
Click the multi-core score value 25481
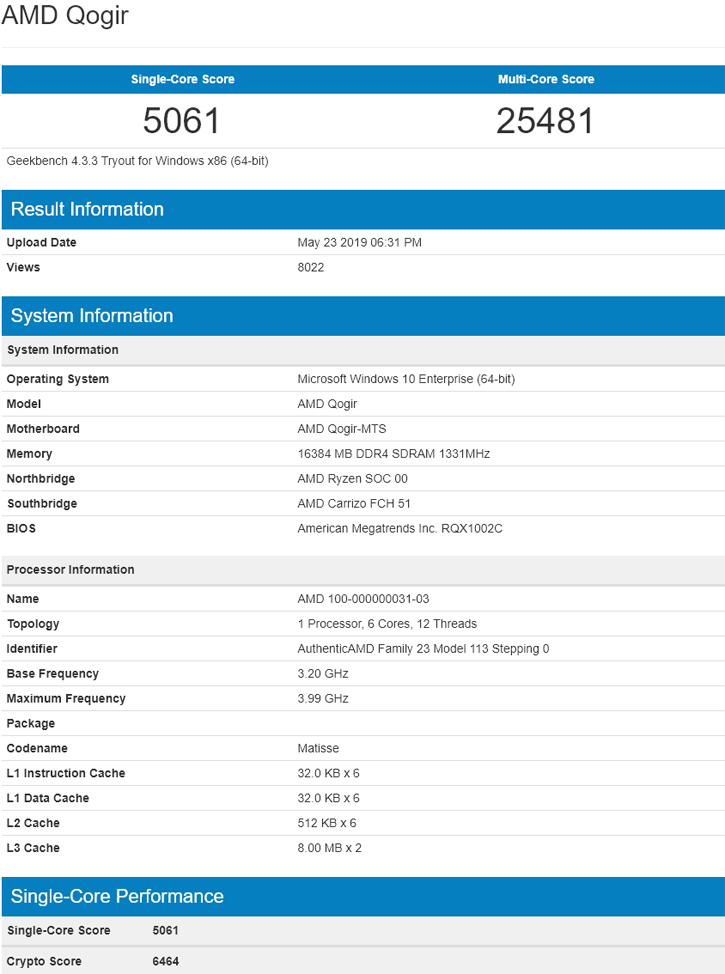(x=545, y=121)
